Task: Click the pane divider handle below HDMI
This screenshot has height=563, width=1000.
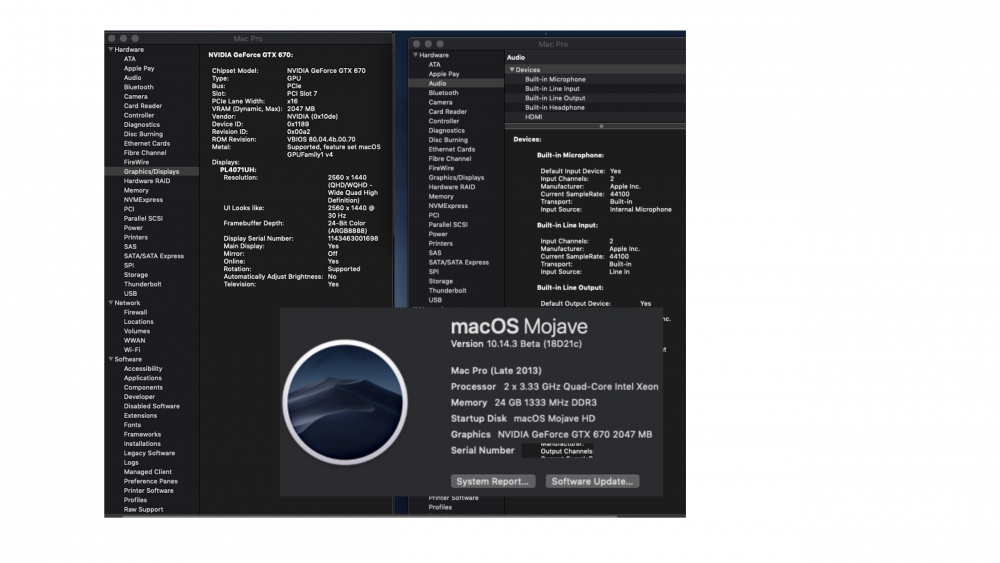Action: [600, 126]
